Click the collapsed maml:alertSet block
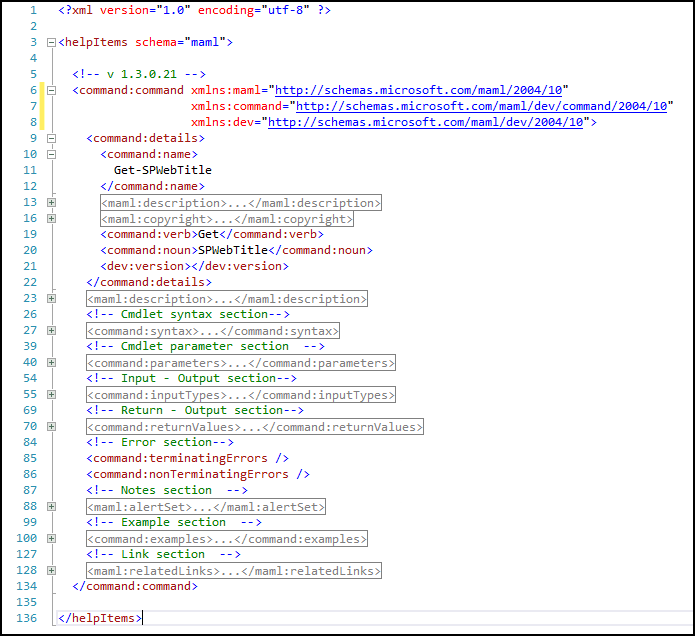695x636 pixels. (206, 507)
